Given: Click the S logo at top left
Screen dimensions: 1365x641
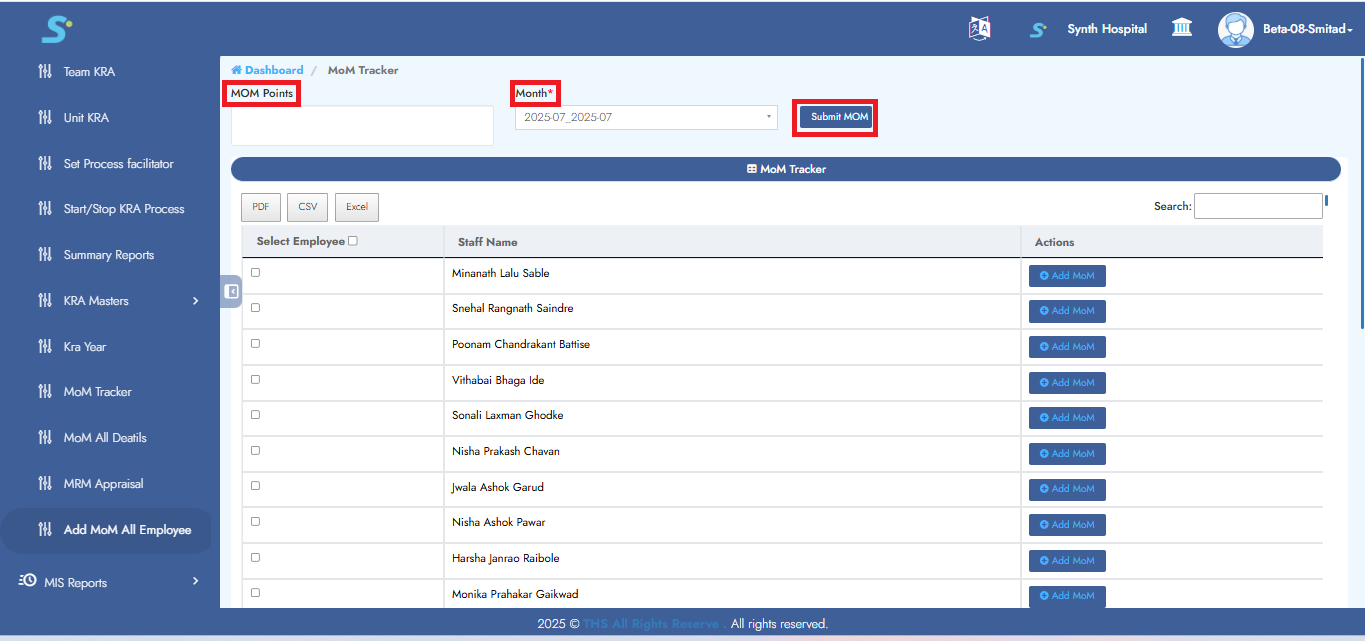Looking at the screenshot, I should pos(56,29).
